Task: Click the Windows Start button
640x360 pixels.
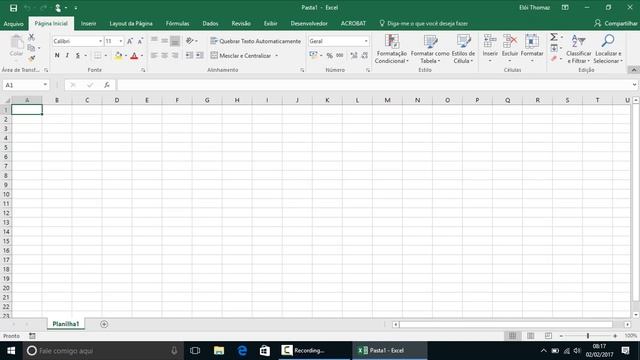Action: pos(11,351)
